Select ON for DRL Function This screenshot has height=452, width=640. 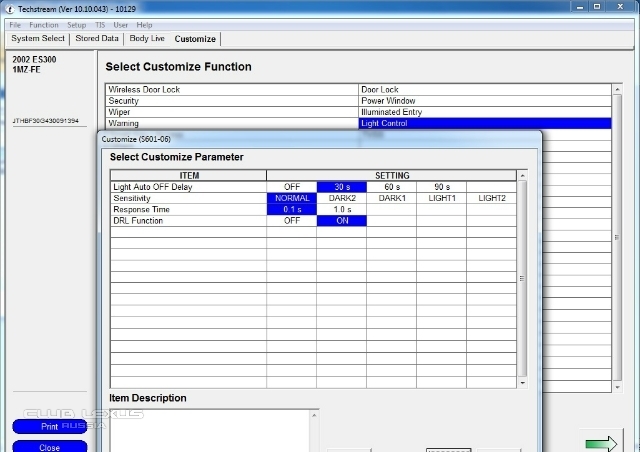(x=341, y=220)
